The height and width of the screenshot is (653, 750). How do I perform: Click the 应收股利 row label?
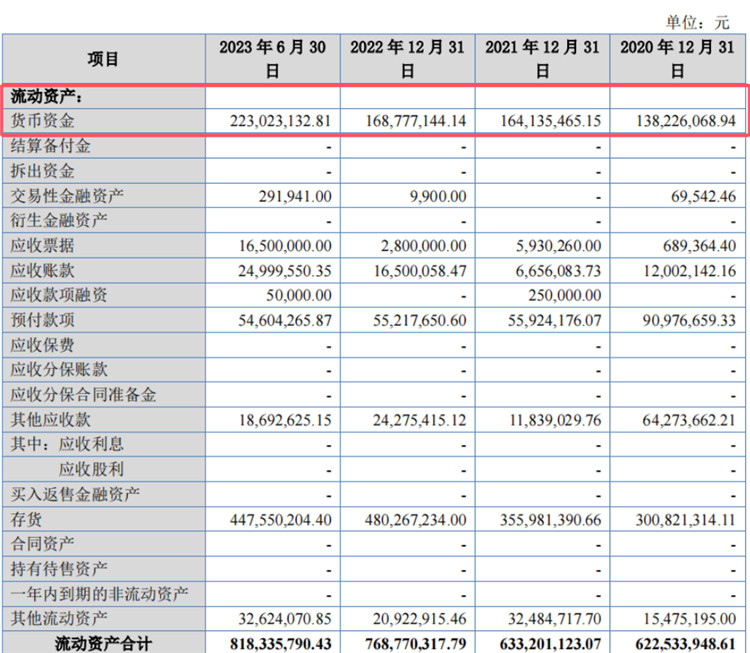click(x=91, y=469)
